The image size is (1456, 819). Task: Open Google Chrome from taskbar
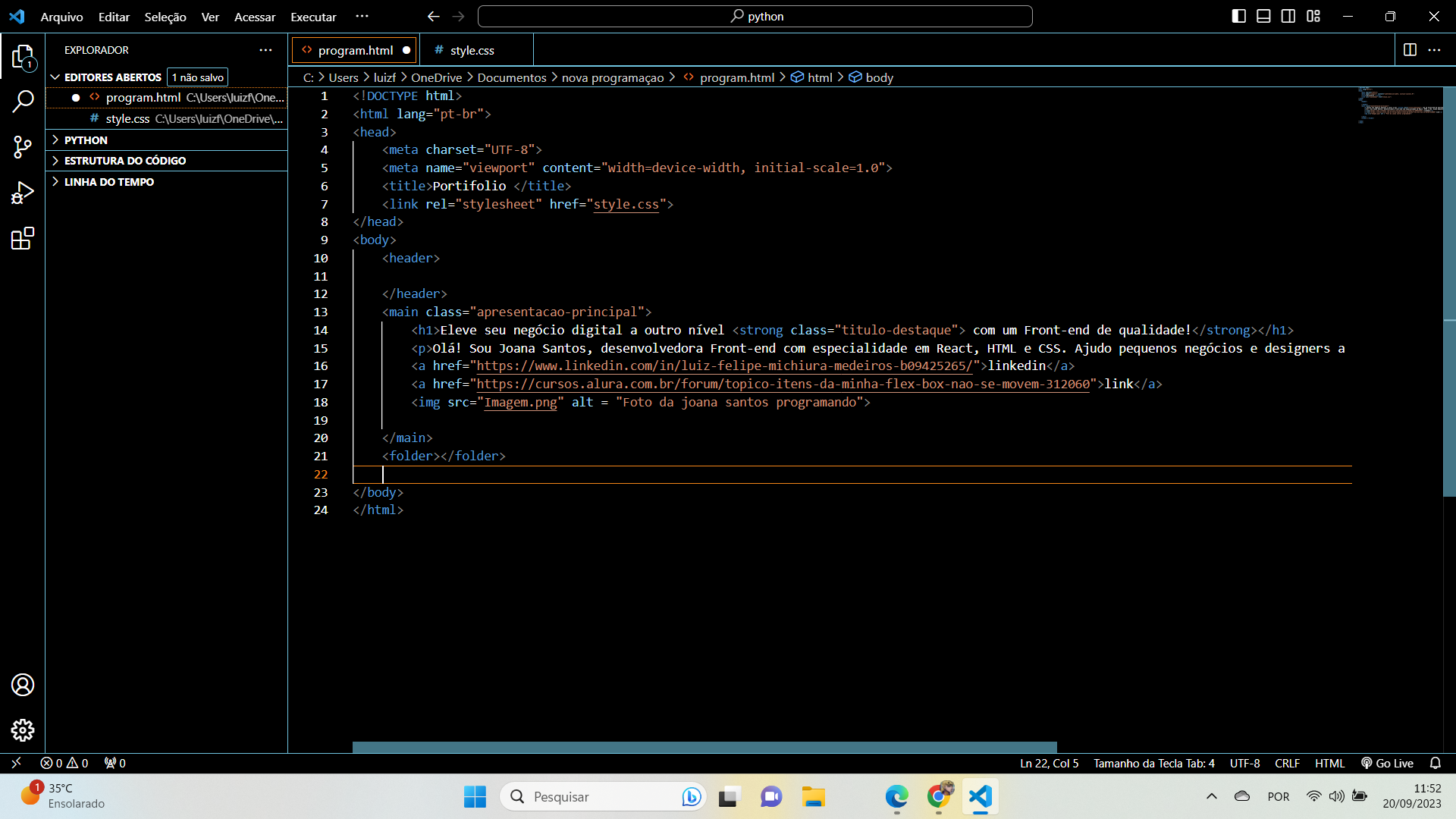coord(939,796)
